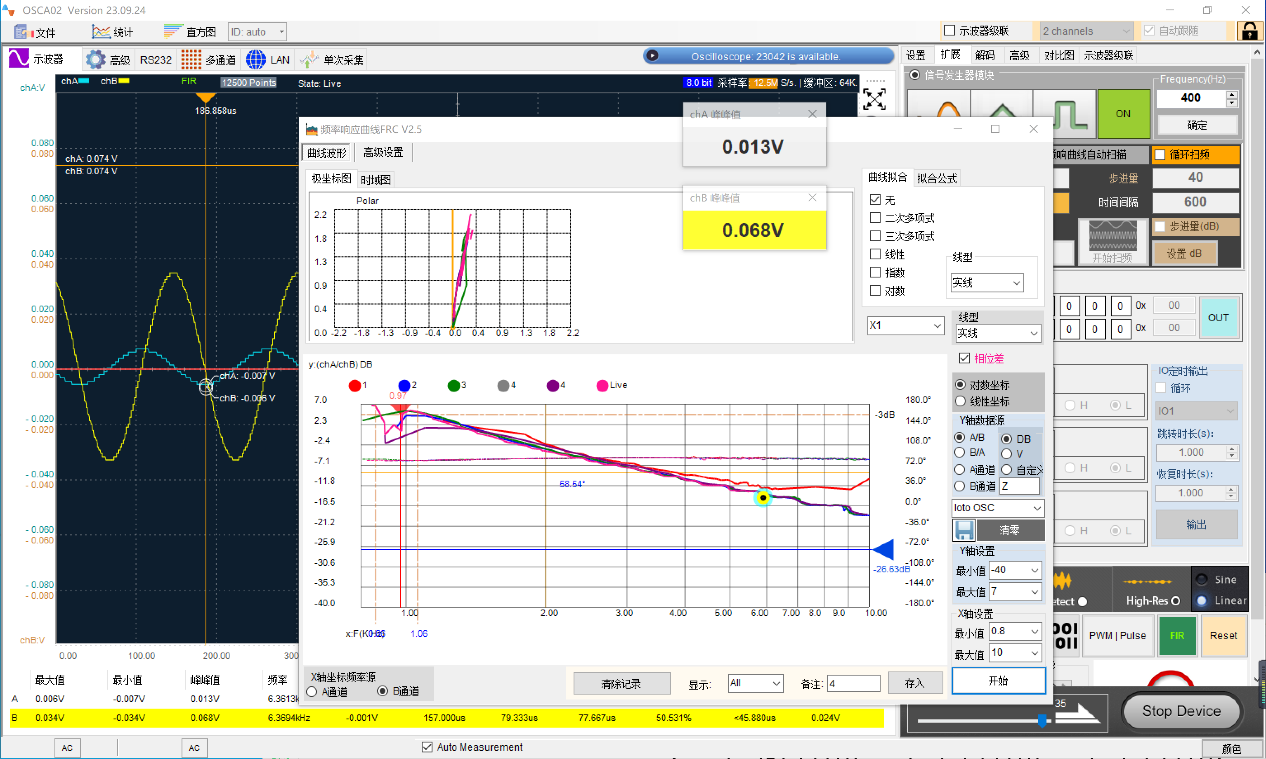Check the 线性 fitting checkbox

coord(876,254)
